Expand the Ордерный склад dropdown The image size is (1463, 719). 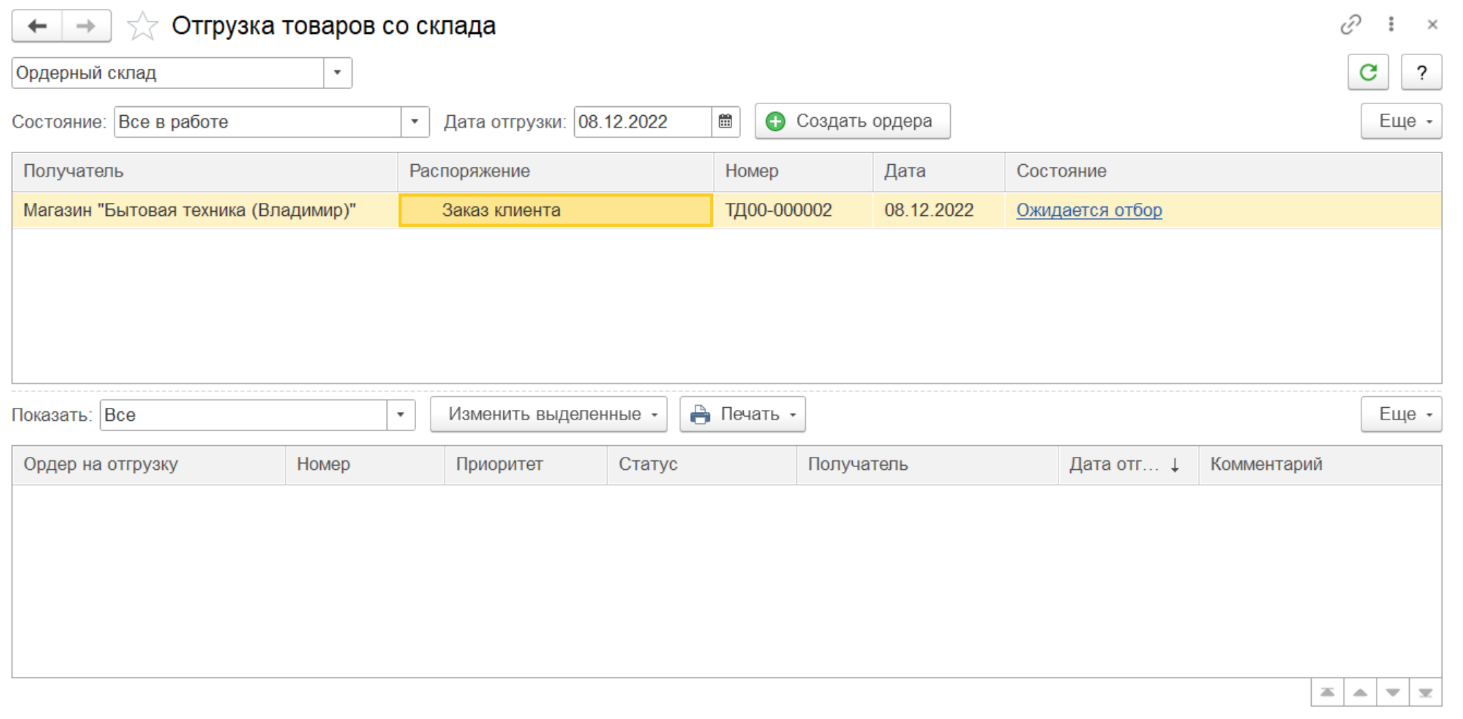point(337,73)
